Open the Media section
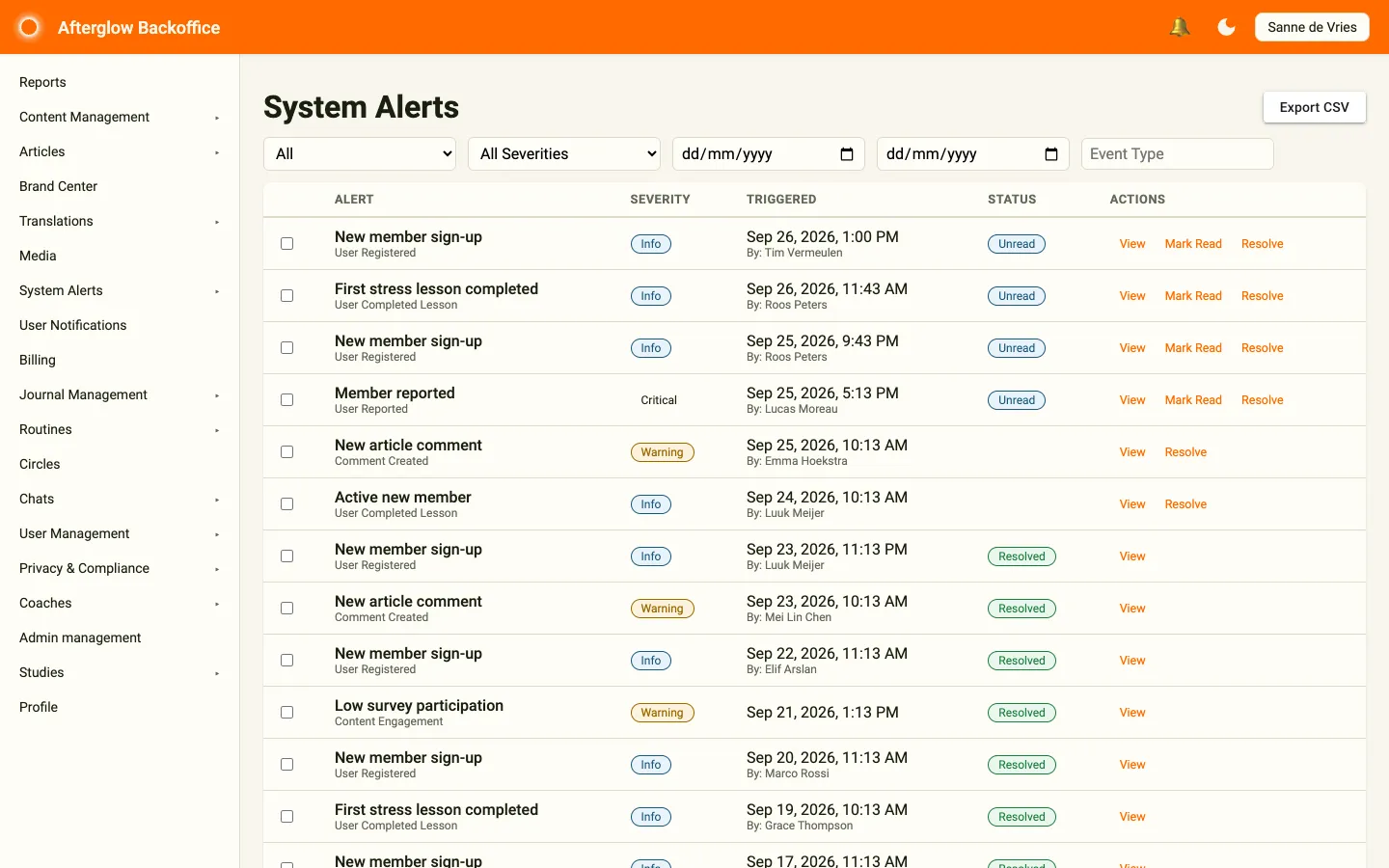This screenshot has height=868, width=1389. pyautogui.click(x=38, y=257)
